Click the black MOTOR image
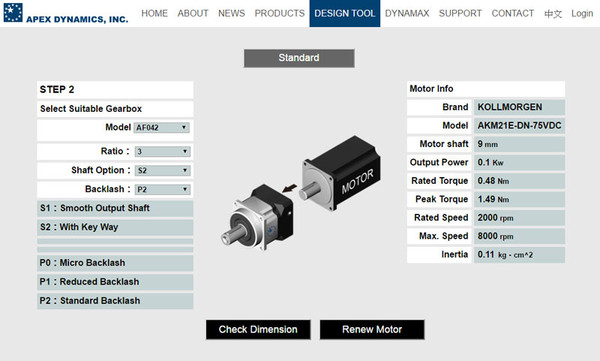The height and width of the screenshot is (361, 600). 340,173
